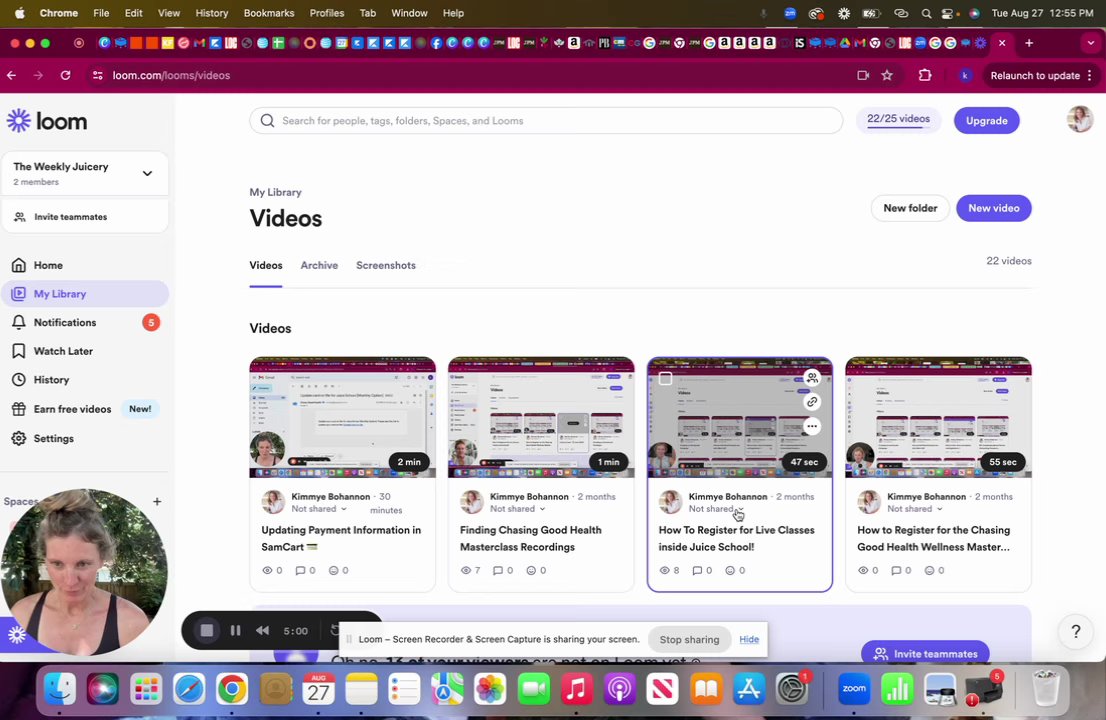This screenshot has height=720, width=1106.
Task: Open Zoom from the dock
Action: coord(854,688)
